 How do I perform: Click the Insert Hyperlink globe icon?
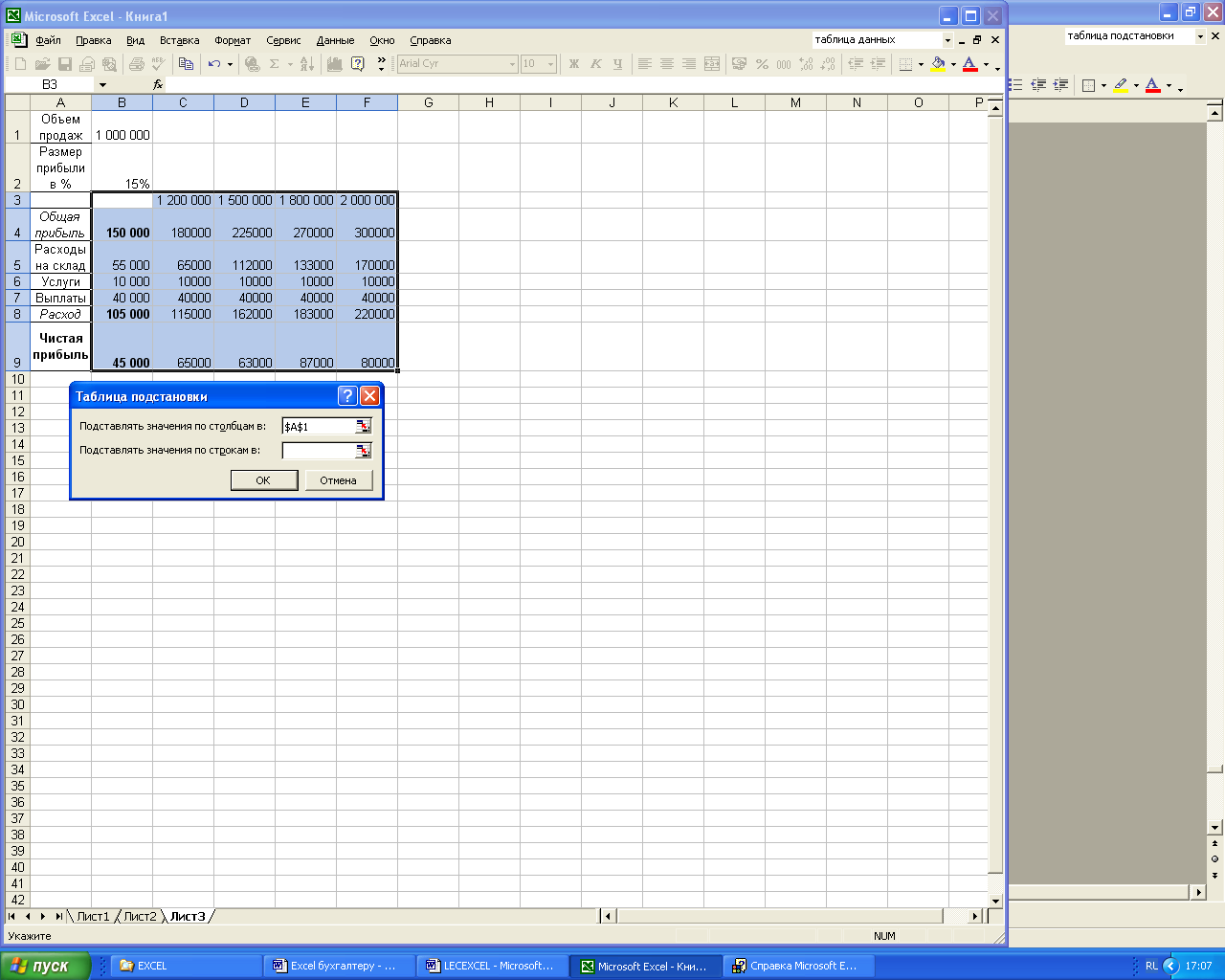click(x=252, y=64)
